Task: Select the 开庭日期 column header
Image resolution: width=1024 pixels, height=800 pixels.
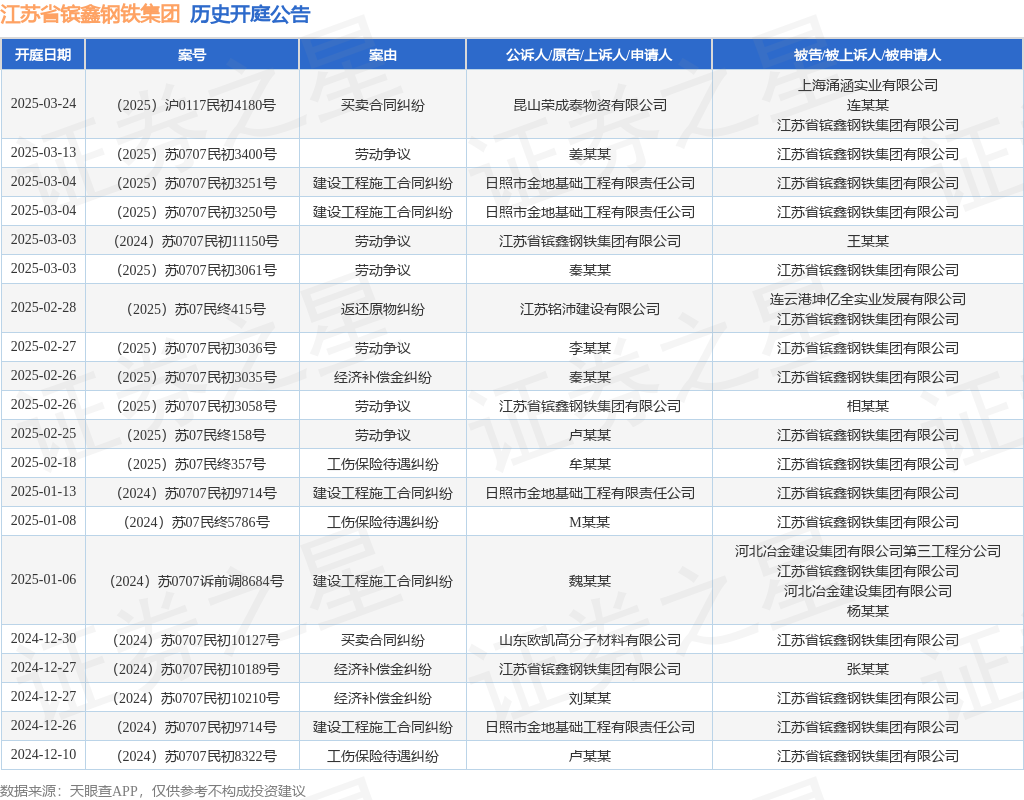Action: coord(43,55)
